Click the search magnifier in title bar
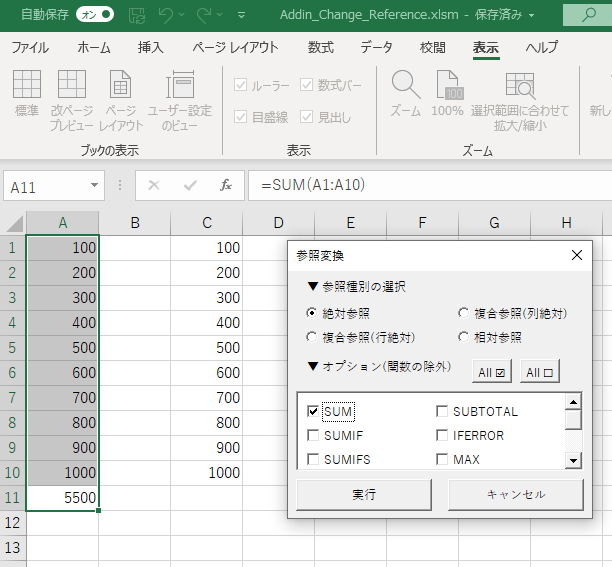 pyautogui.click(x=588, y=15)
